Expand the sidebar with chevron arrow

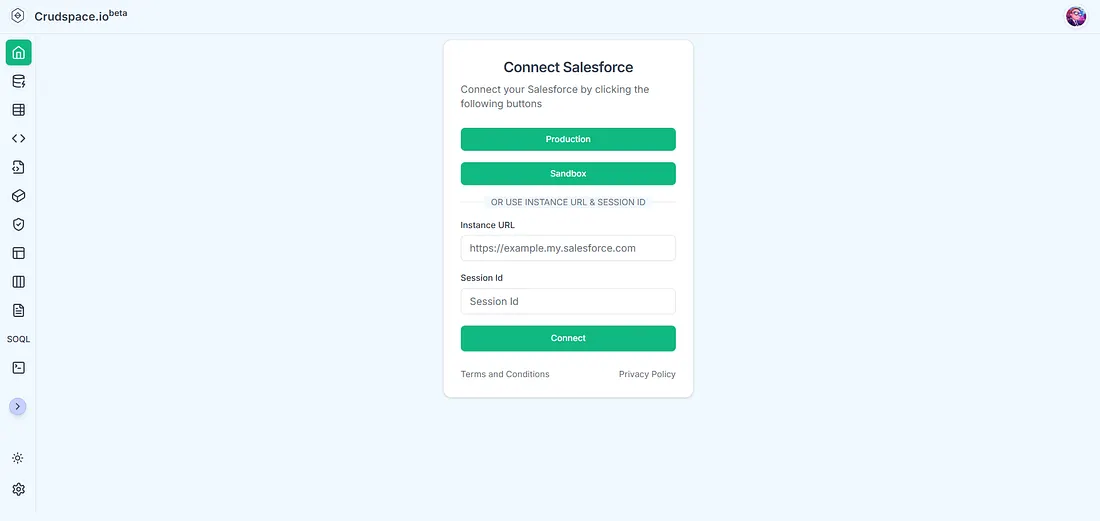18,406
